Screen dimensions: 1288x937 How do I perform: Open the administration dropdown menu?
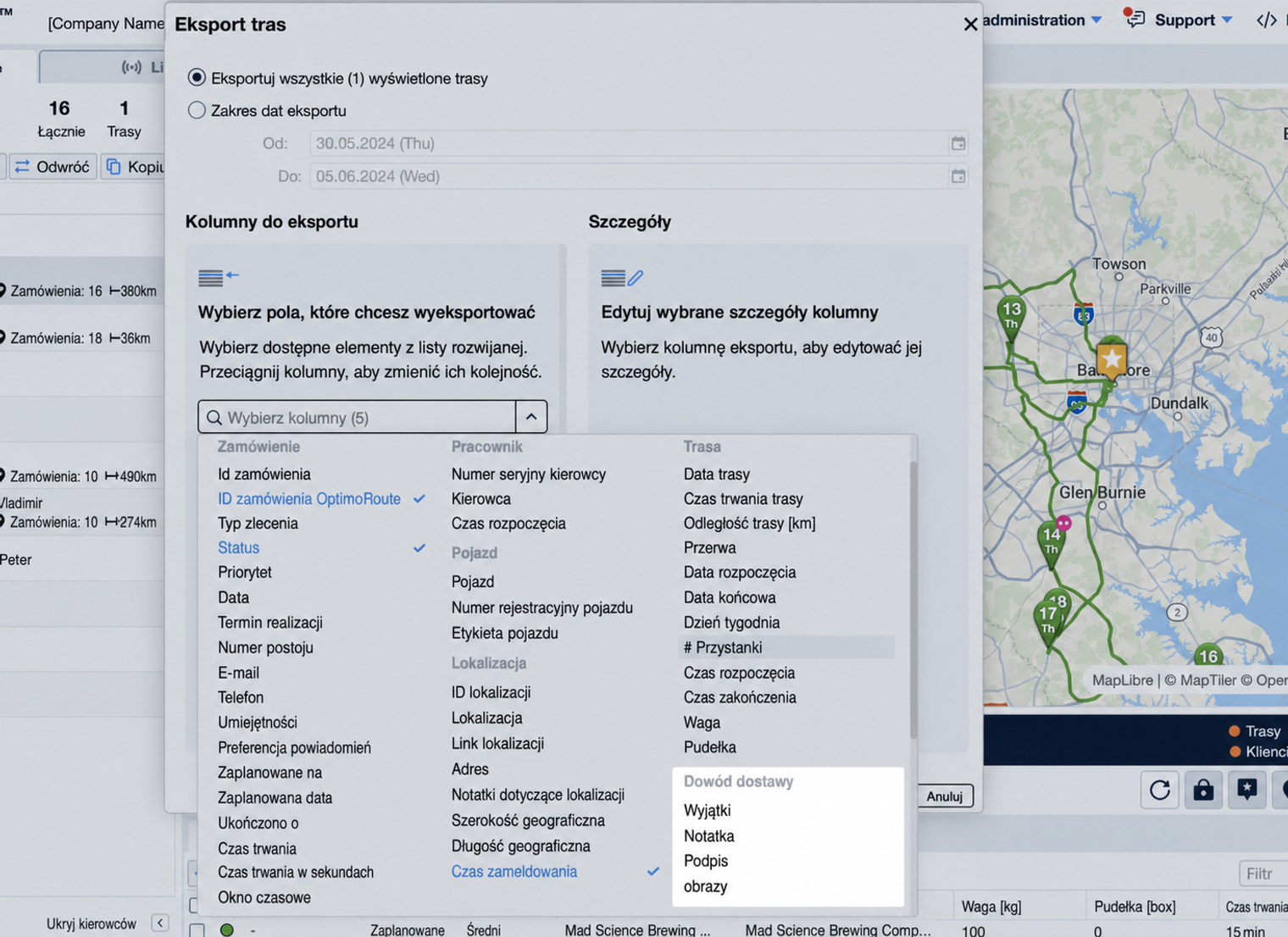1042,20
